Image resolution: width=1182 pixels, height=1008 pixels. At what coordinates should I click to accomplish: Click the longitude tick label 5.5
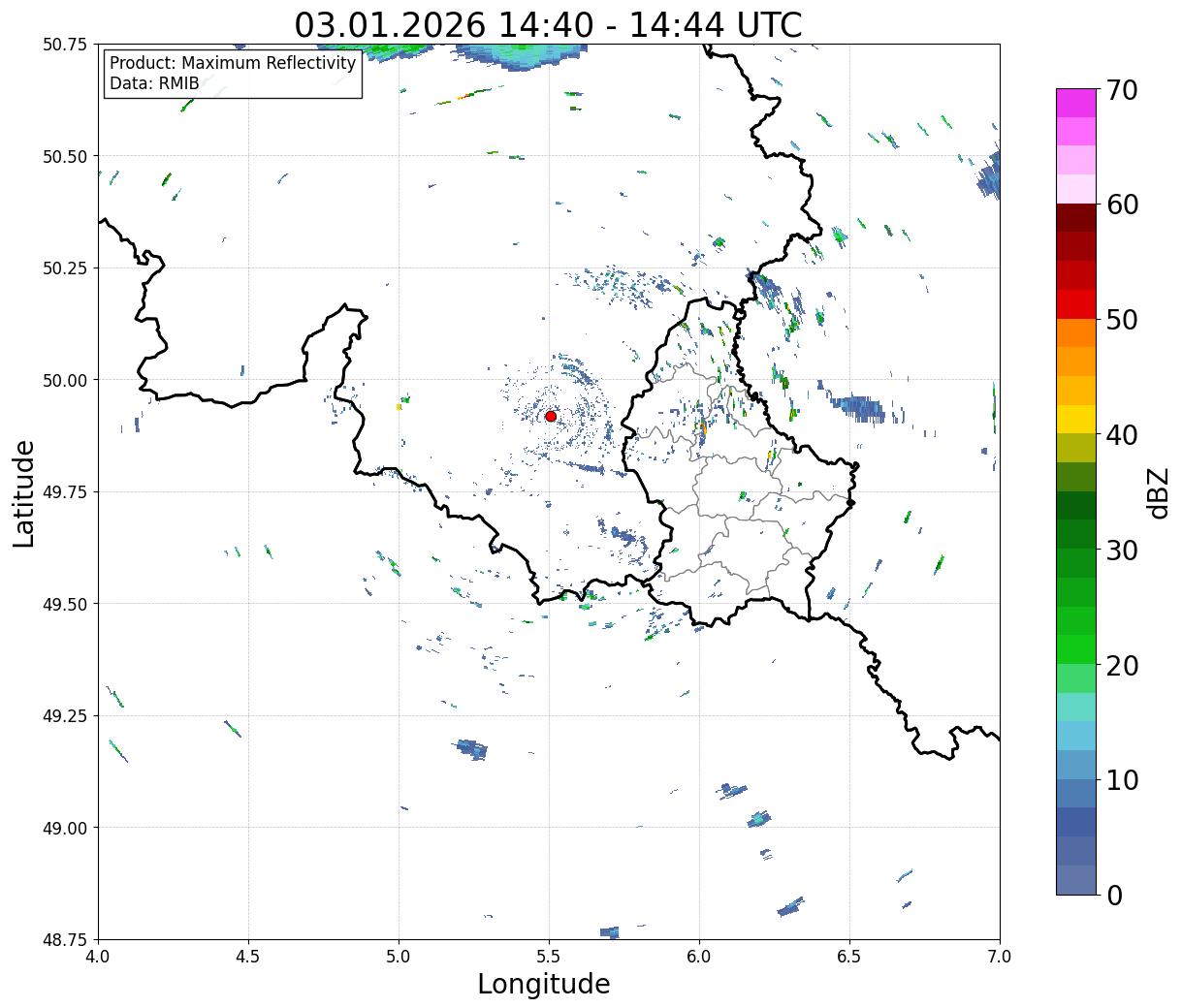tap(549, 956)
